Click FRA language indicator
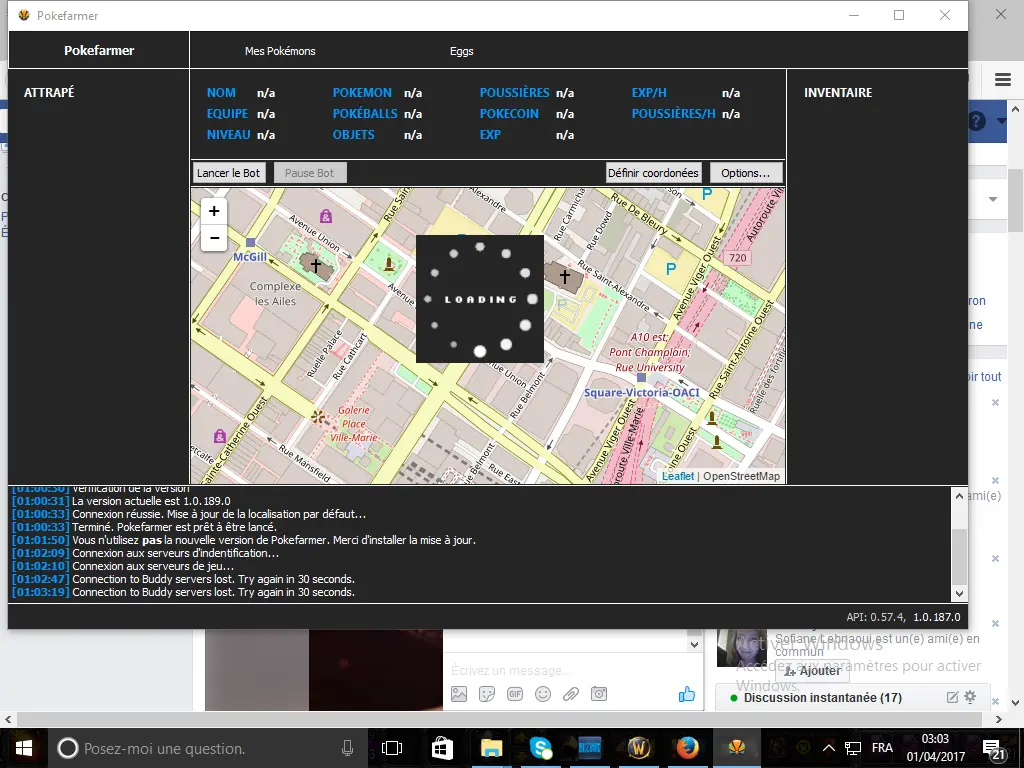The width and height of the screenshot is (1024, 768). click(x=882, y=748)
